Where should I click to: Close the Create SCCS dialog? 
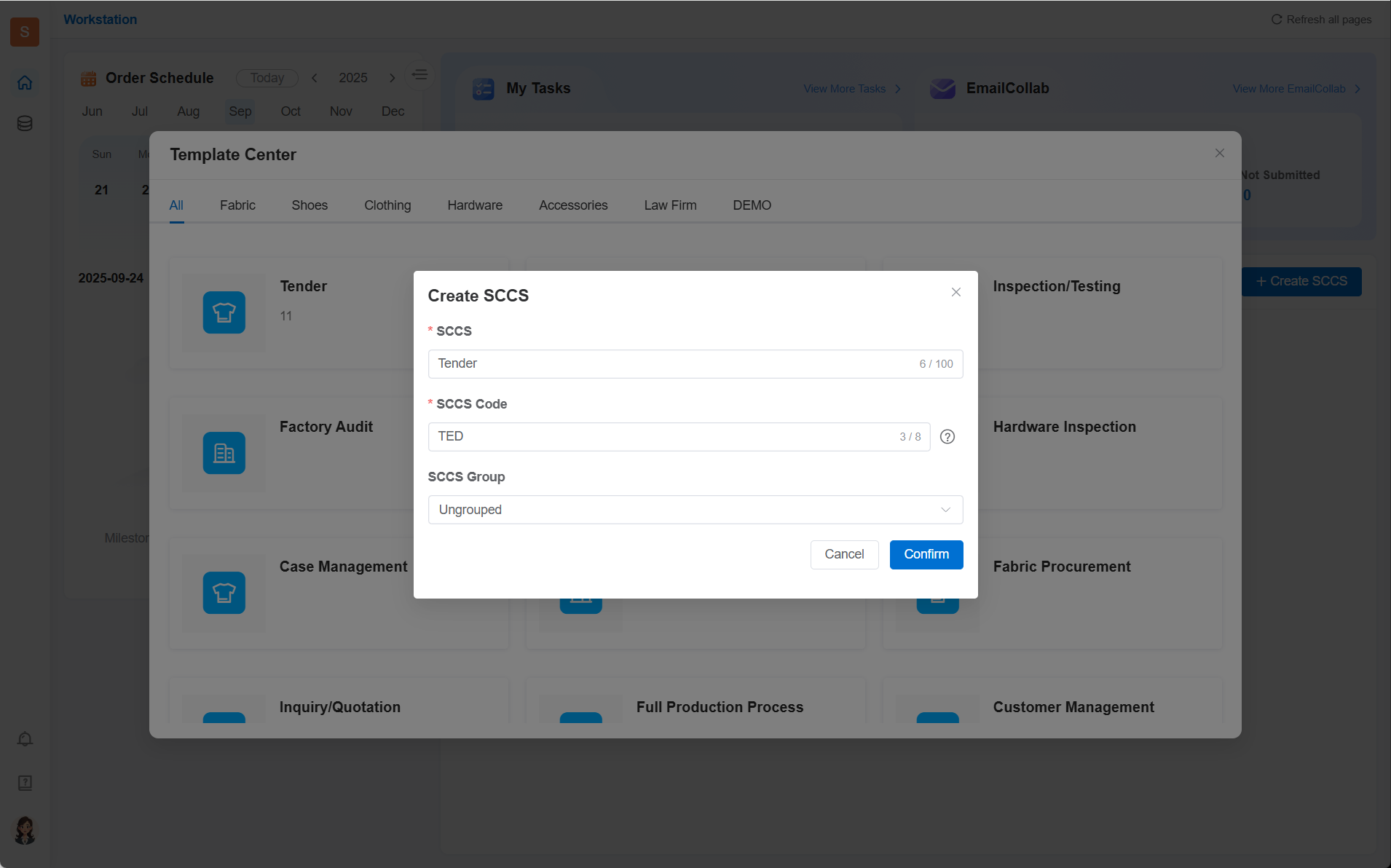point(955,292)
